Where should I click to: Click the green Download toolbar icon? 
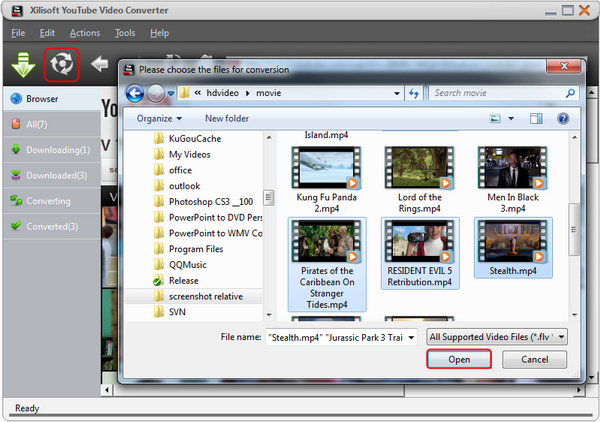click(x=23, y=65)
